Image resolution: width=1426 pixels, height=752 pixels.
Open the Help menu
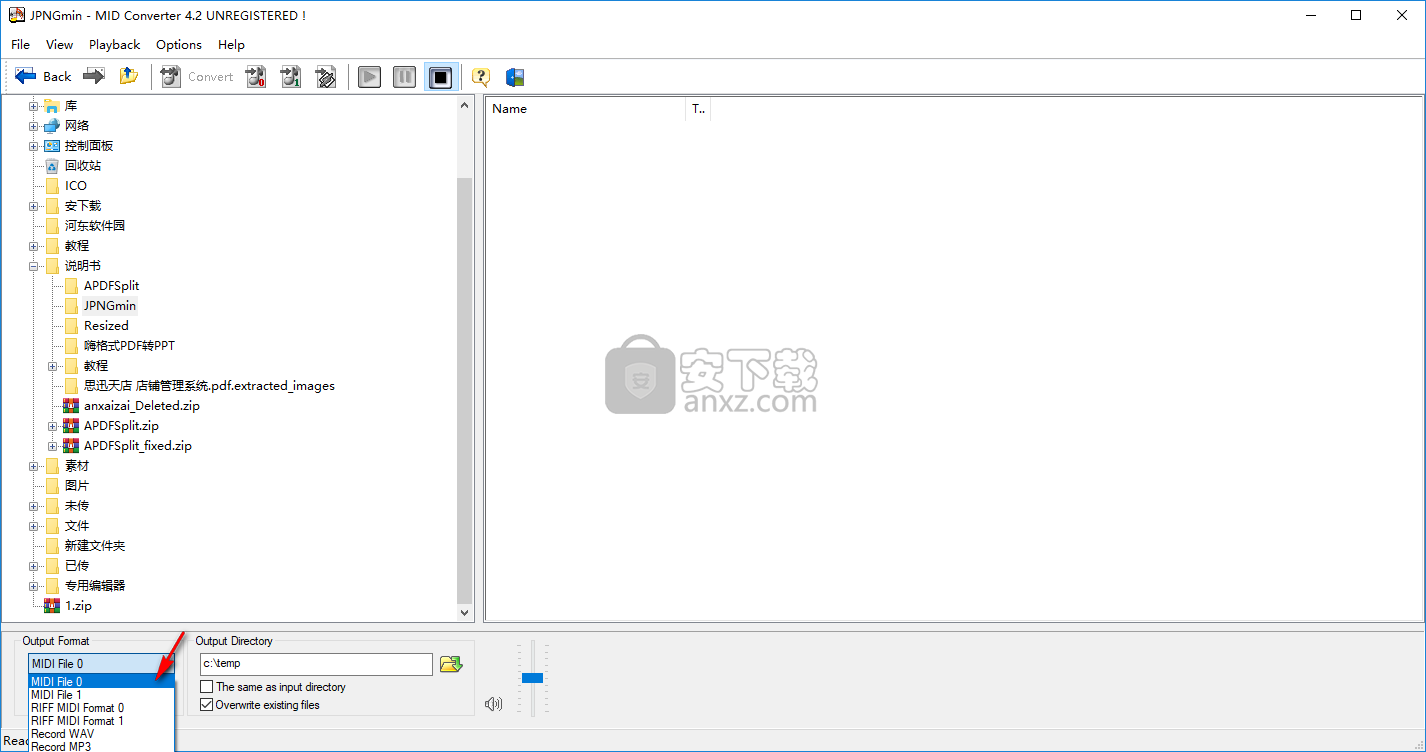tap(231, 44)
